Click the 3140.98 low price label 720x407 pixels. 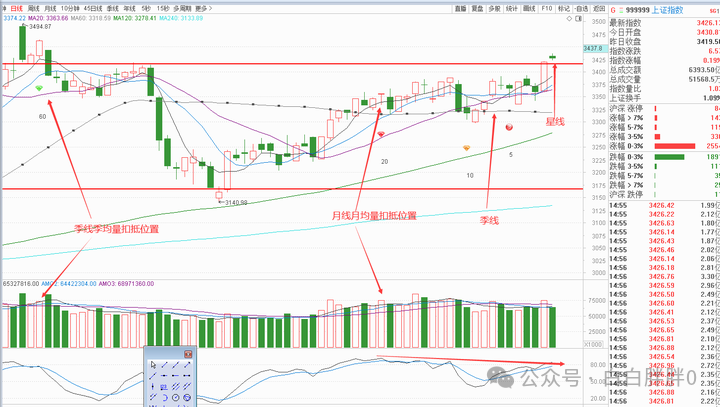[x=236, y=203]
